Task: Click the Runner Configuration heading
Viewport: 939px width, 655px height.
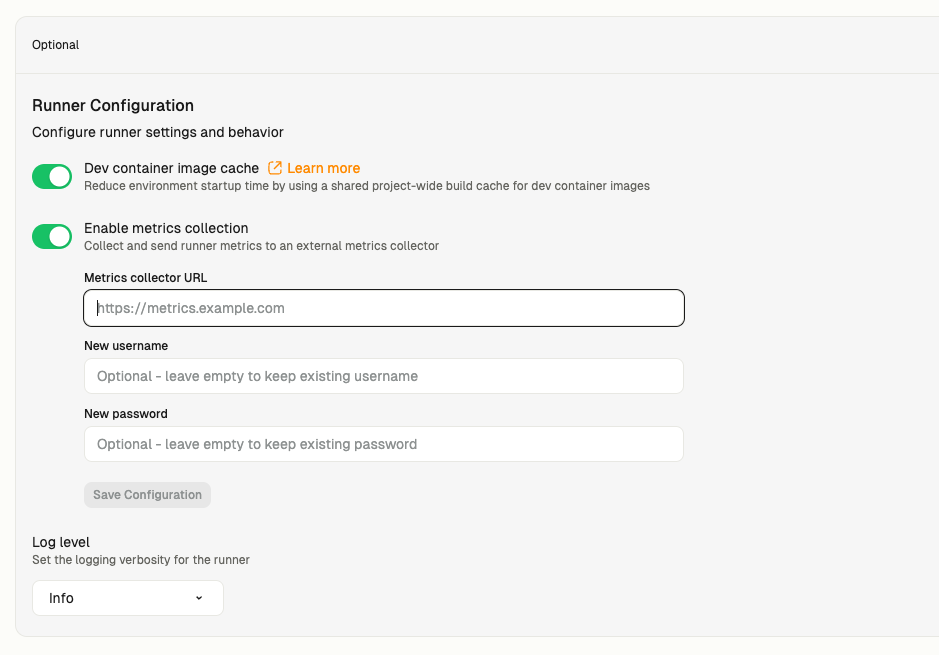Action: pos(113,106)
